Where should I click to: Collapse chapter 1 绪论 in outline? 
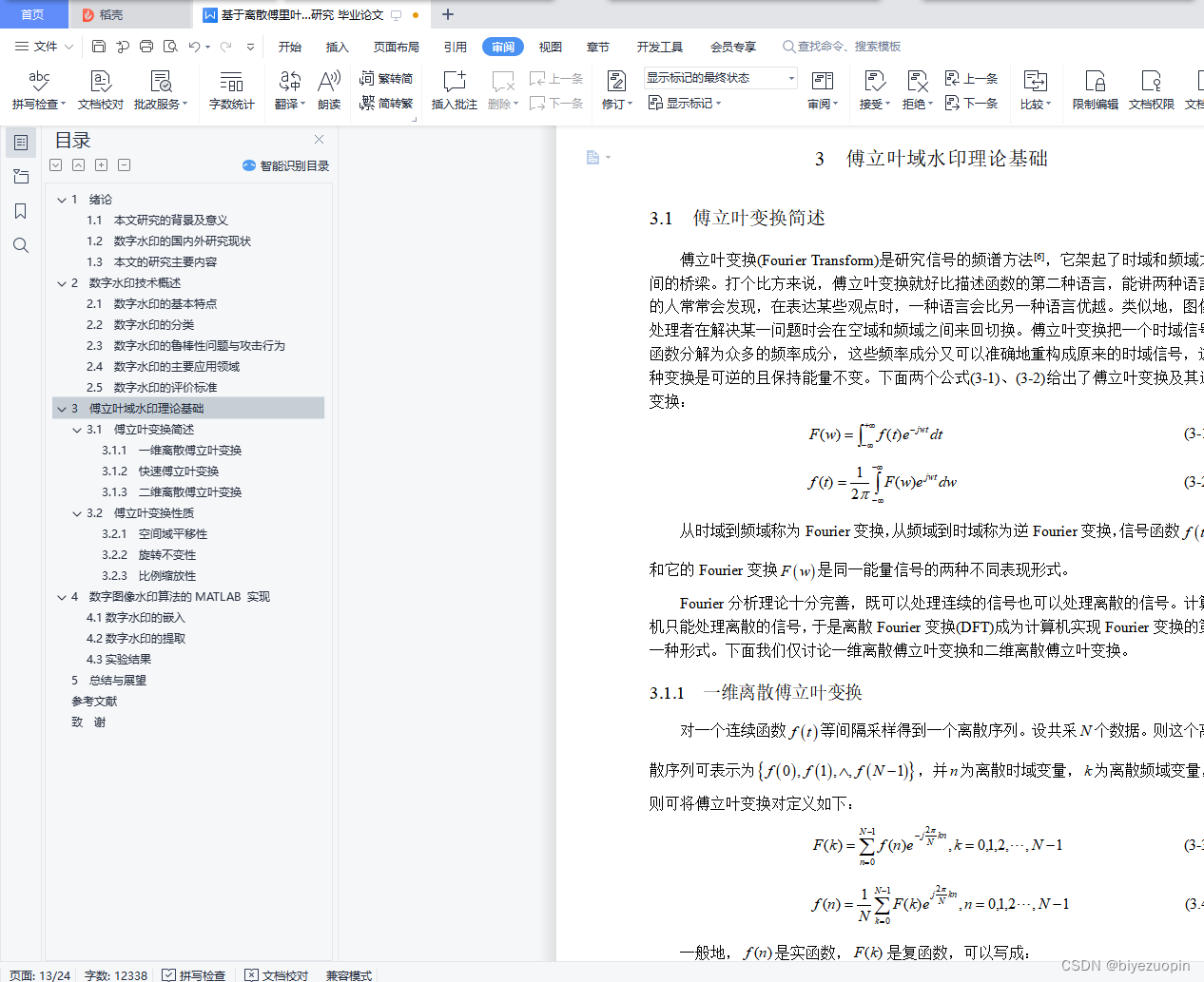click(62, 200)
